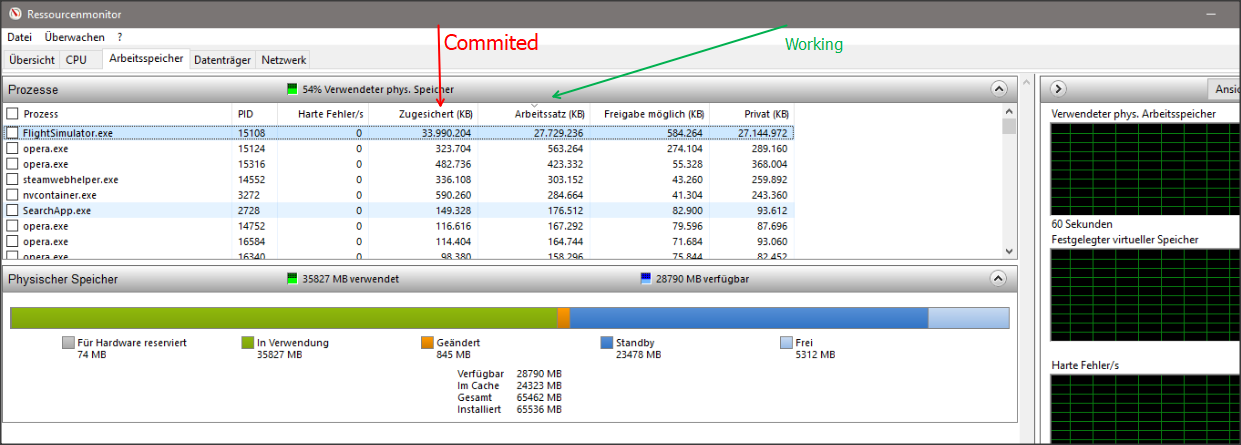Open the ? help menu
This screenshot has width=1241, height=445.
coord(120,37)
